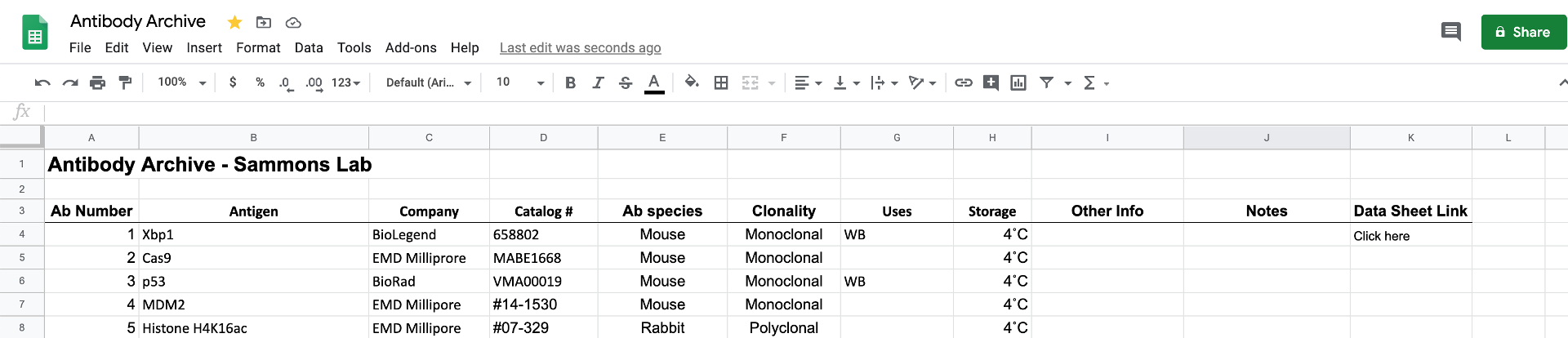The width and height of the screenshot is (1568, 338).
Task: Open the font size dropdown
Action: (520, 82)
